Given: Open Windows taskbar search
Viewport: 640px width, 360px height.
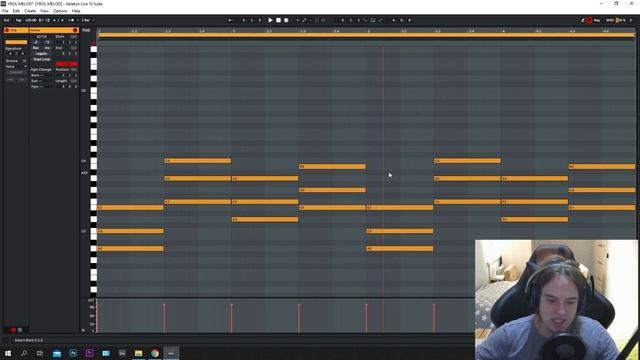Looking at the screenshot, I should (x=24, y=353).
